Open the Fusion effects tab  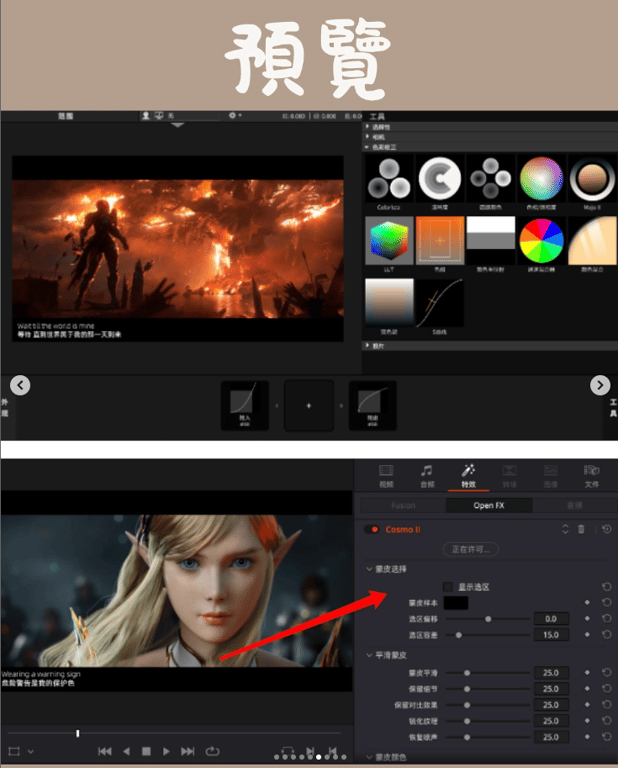[403, 505]
